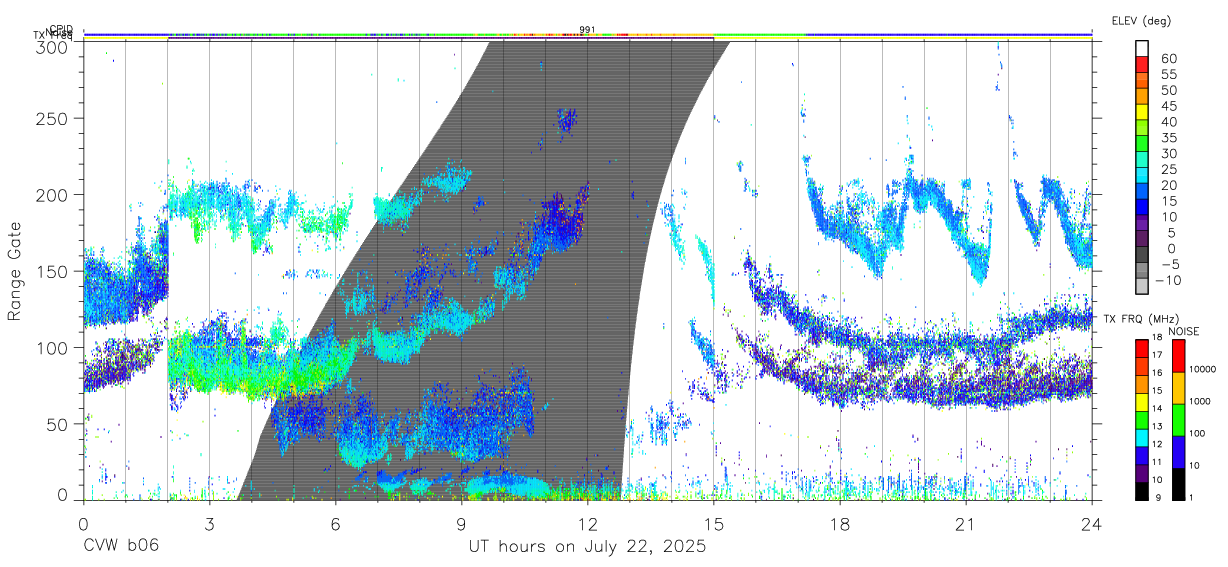Click the overlapping CPID/TX Freq labels at top left
This screenshot has width=1228, height=567.
coord(54,33)
